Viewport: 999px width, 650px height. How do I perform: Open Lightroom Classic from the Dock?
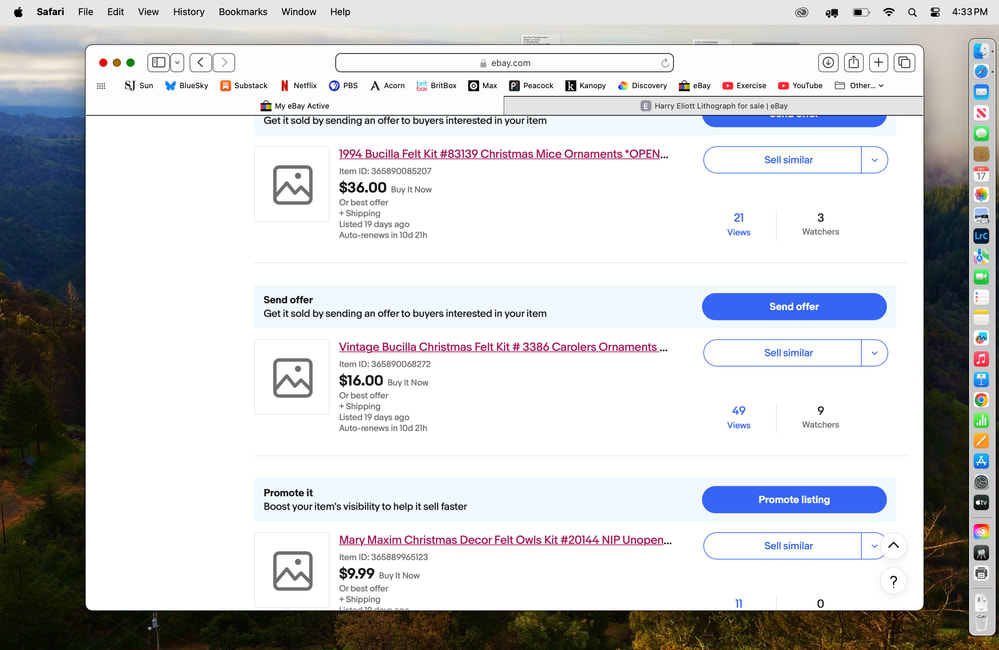981,236
